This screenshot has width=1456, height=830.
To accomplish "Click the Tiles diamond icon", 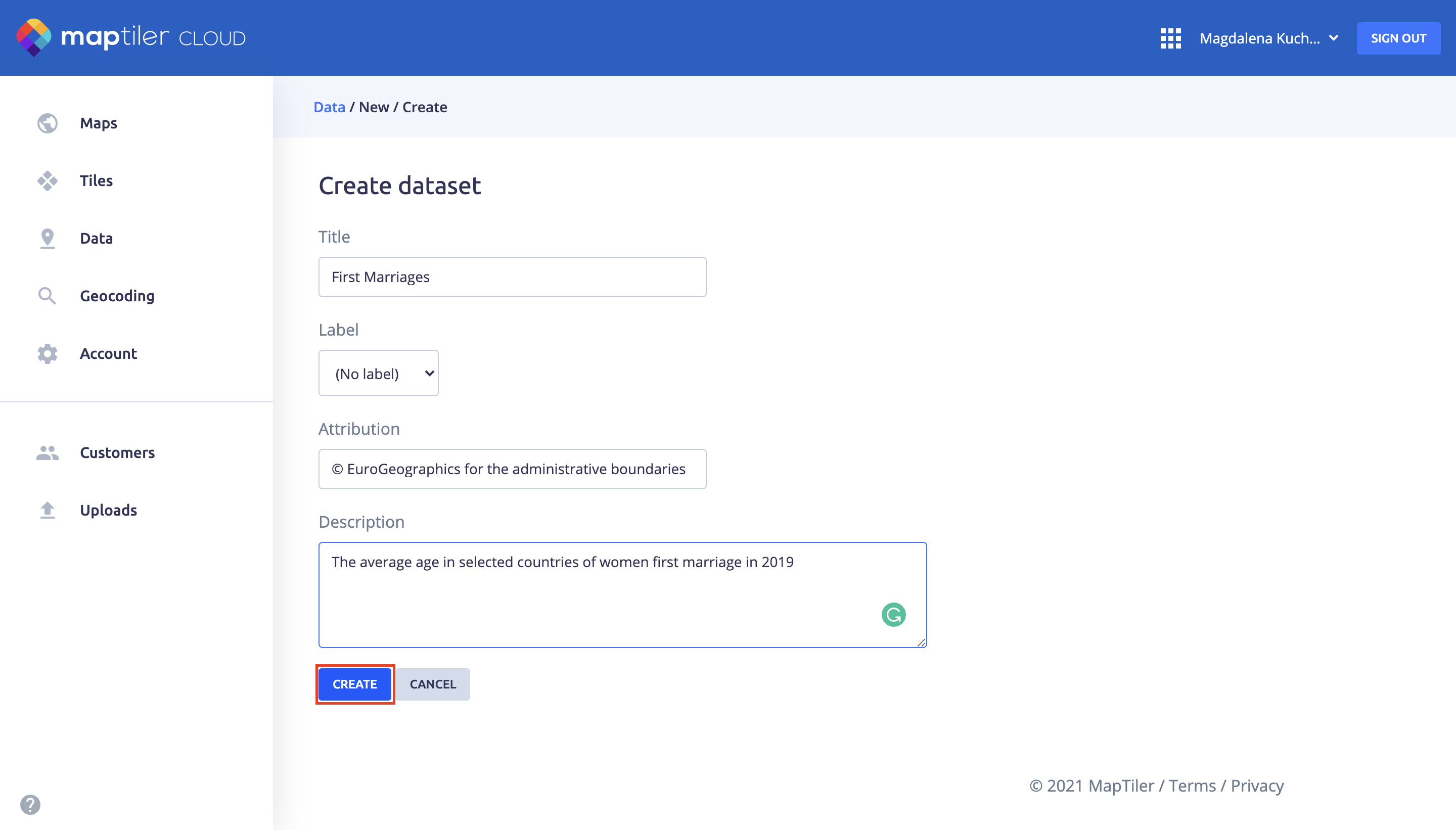I will 48,180.
